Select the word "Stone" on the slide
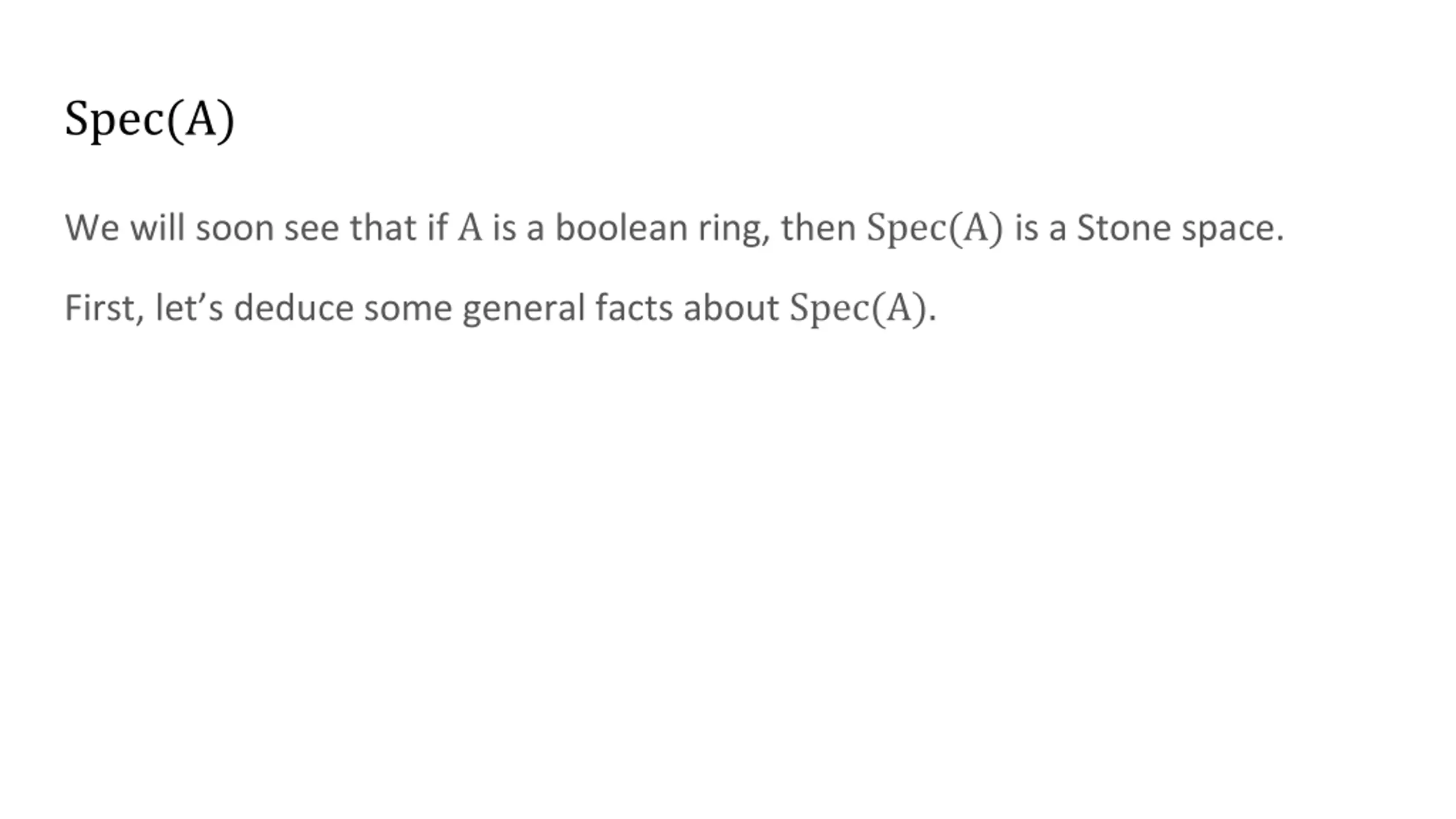 click(x=1124, y=227)
